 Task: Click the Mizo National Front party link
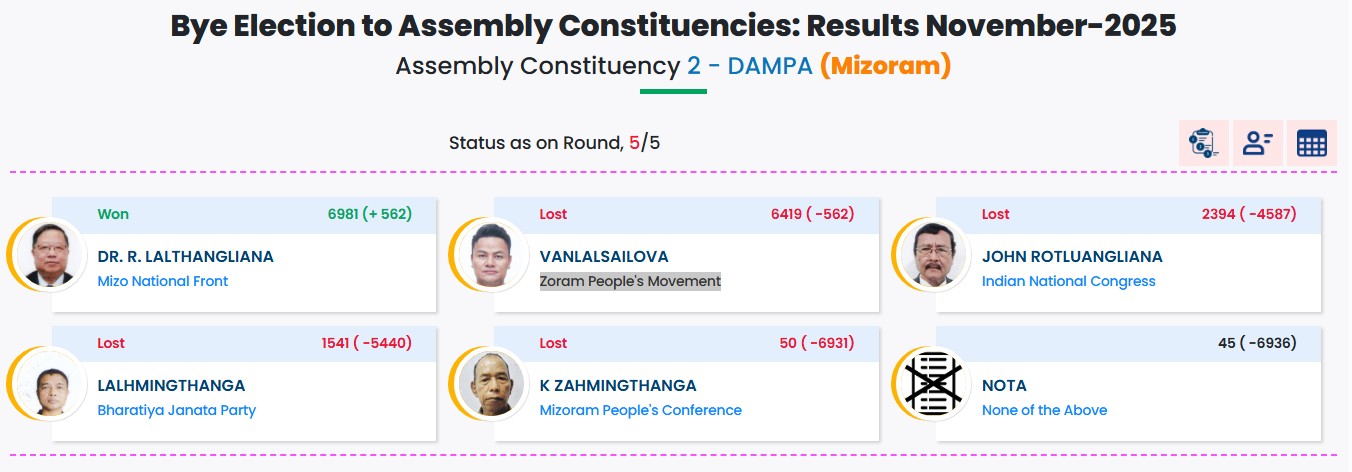[x=163, y=281]
